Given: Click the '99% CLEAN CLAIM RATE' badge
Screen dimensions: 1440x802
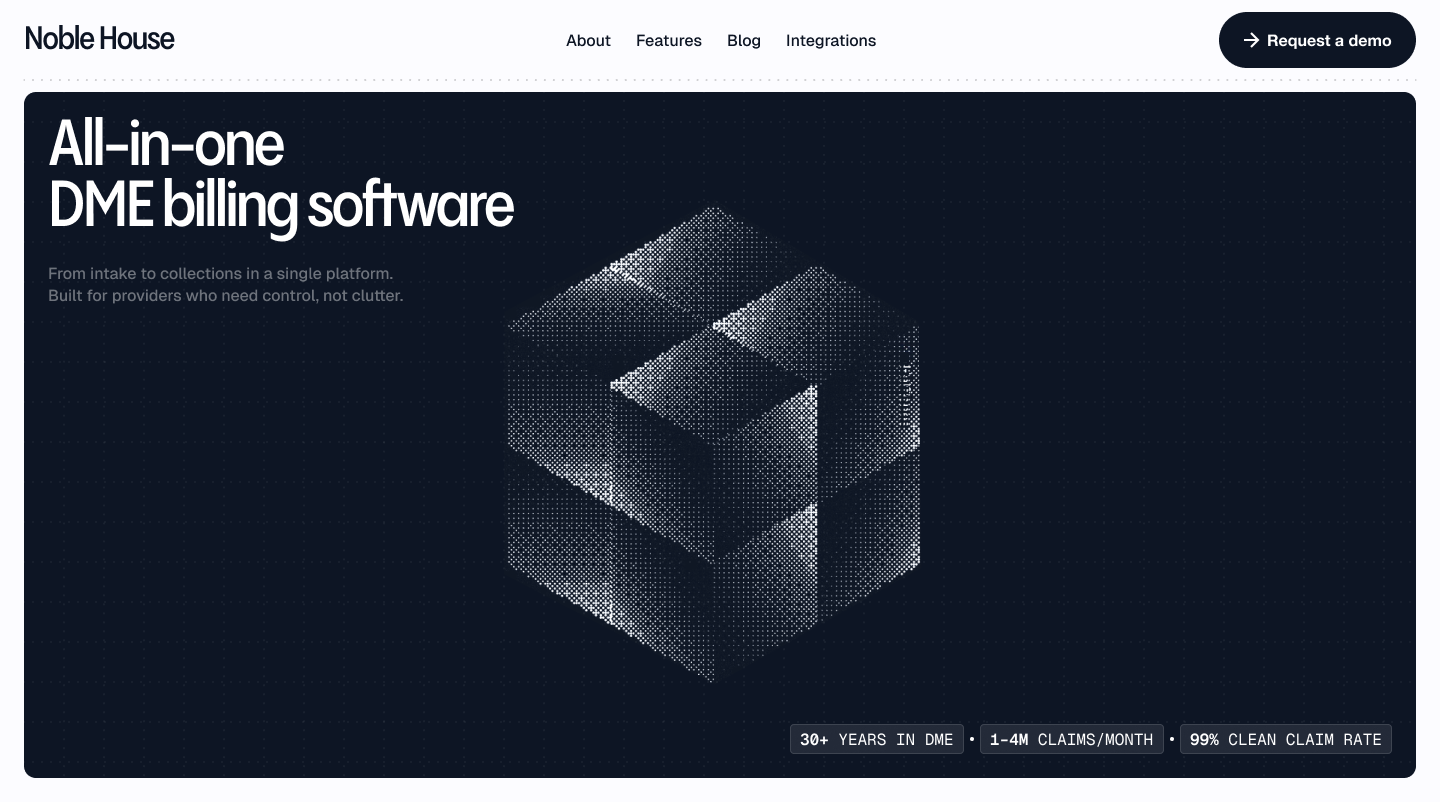Looking at the screenshot, I should click(x=1286, y=739).
